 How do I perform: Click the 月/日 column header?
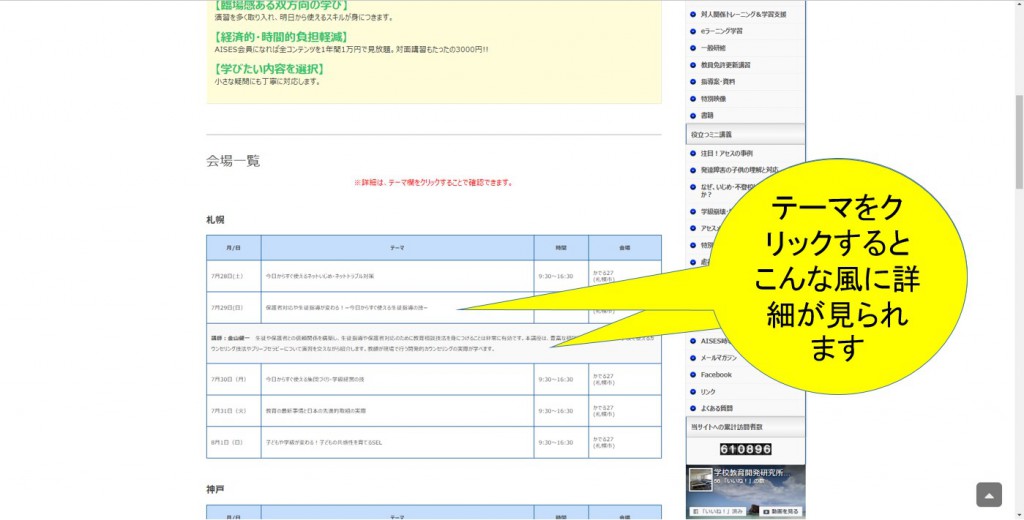(x=234, y=248)
